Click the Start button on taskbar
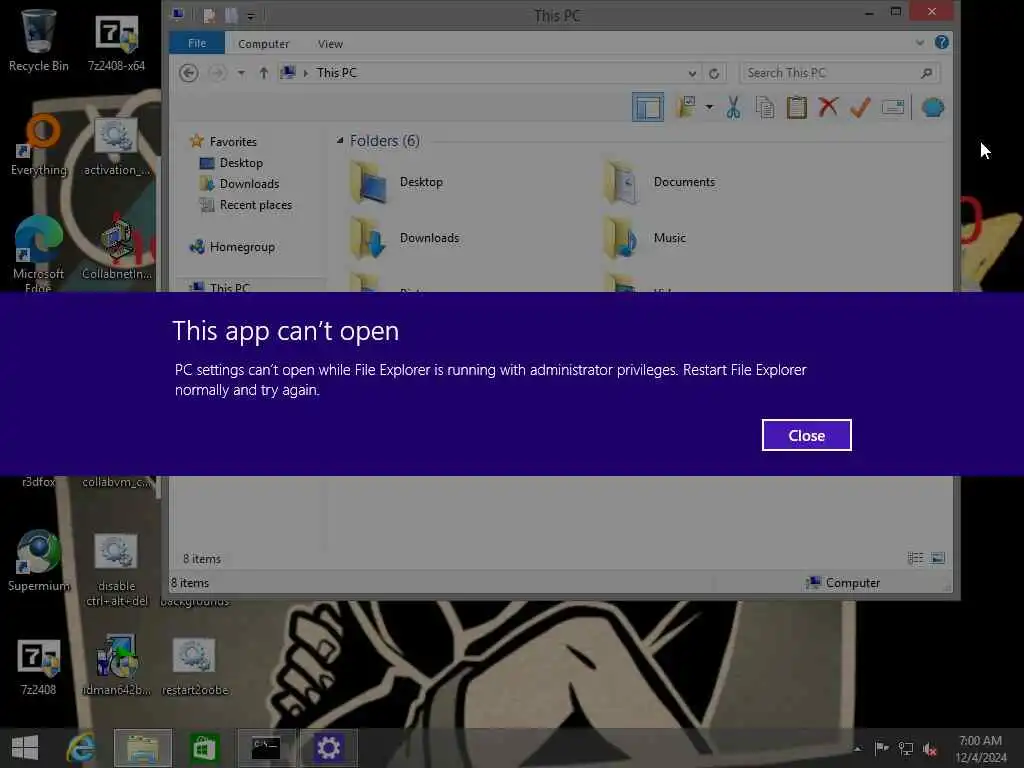 click(25, 748)
